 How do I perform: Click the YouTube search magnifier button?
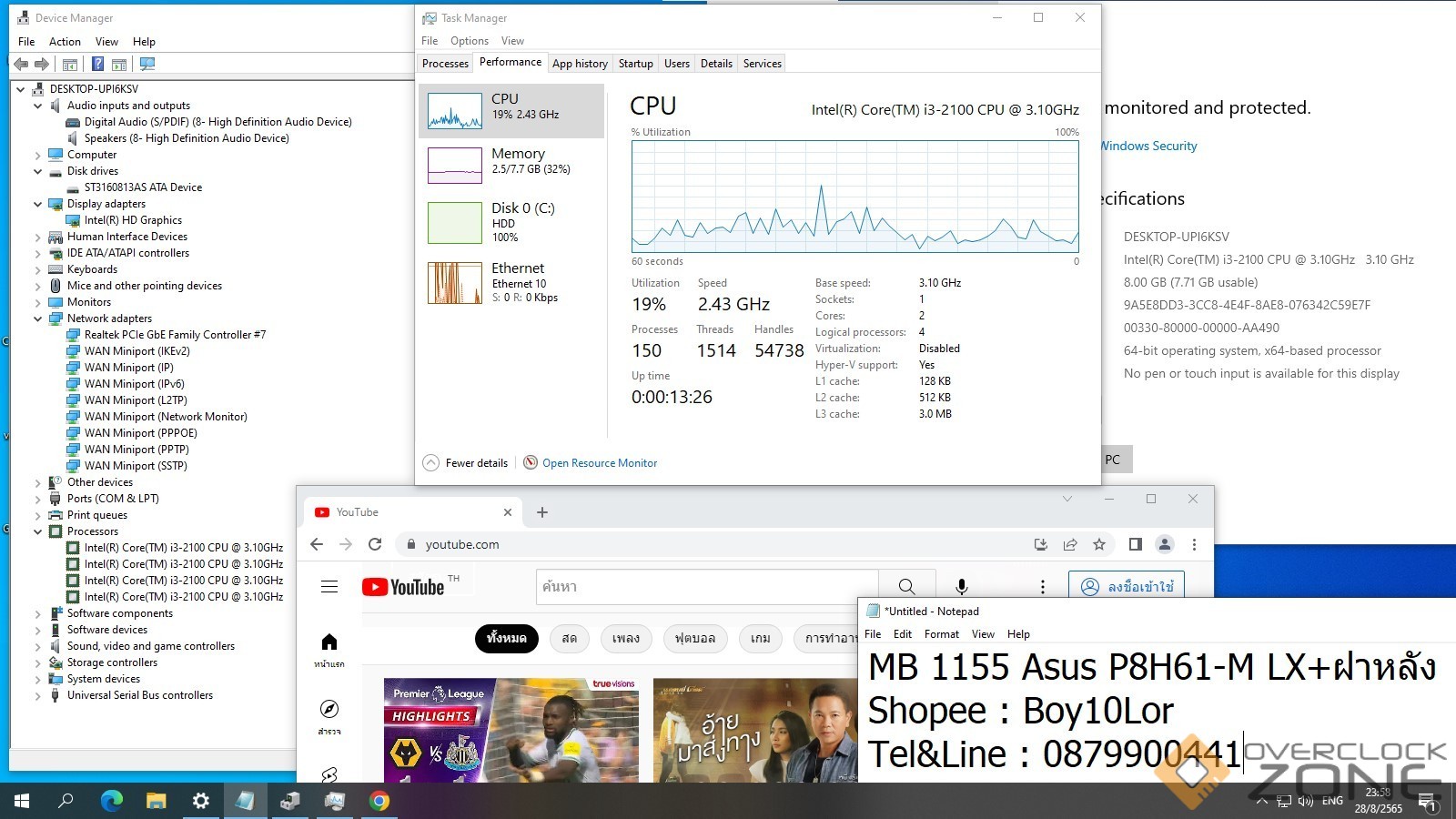[906, 587]
